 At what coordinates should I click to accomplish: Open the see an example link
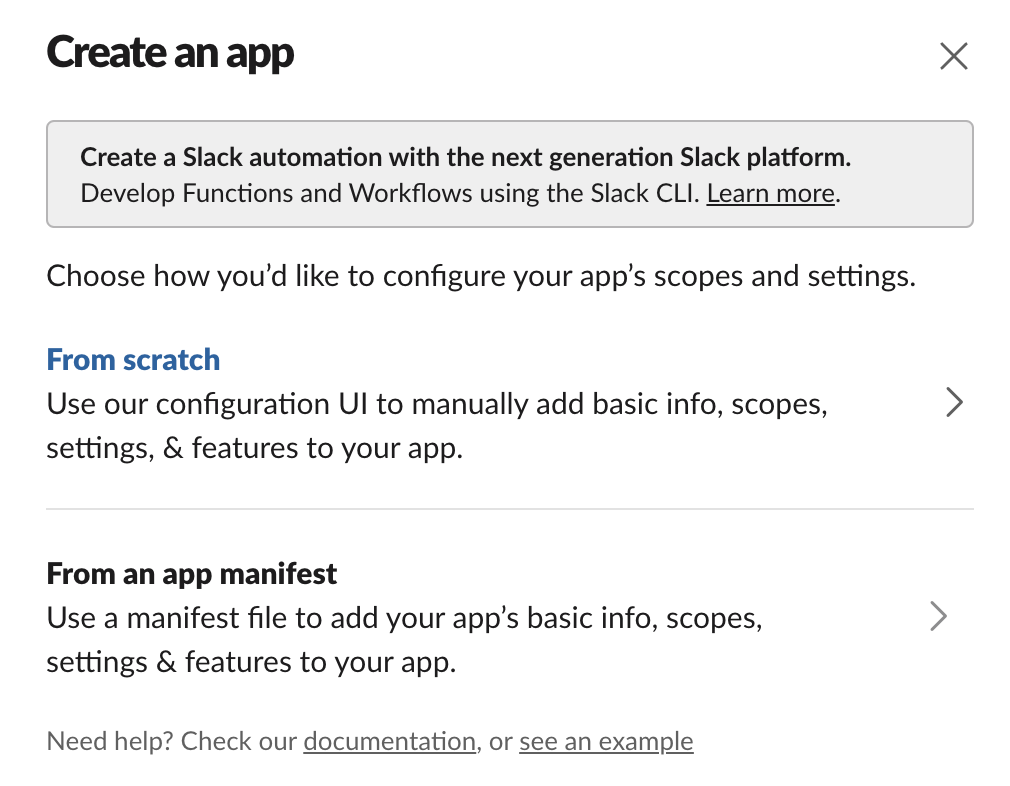[605, 741]
